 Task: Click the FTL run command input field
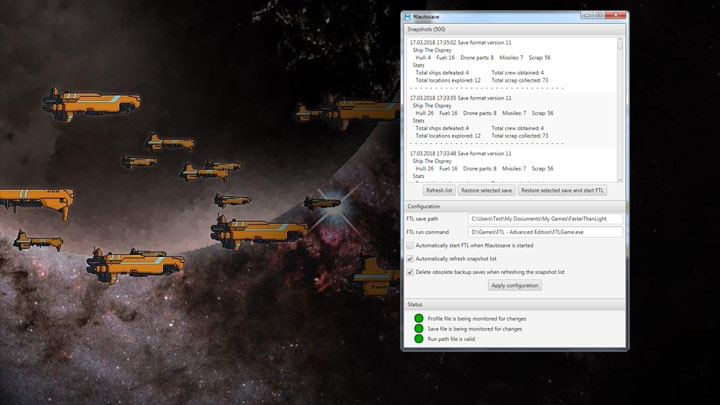tap(545, 232)
